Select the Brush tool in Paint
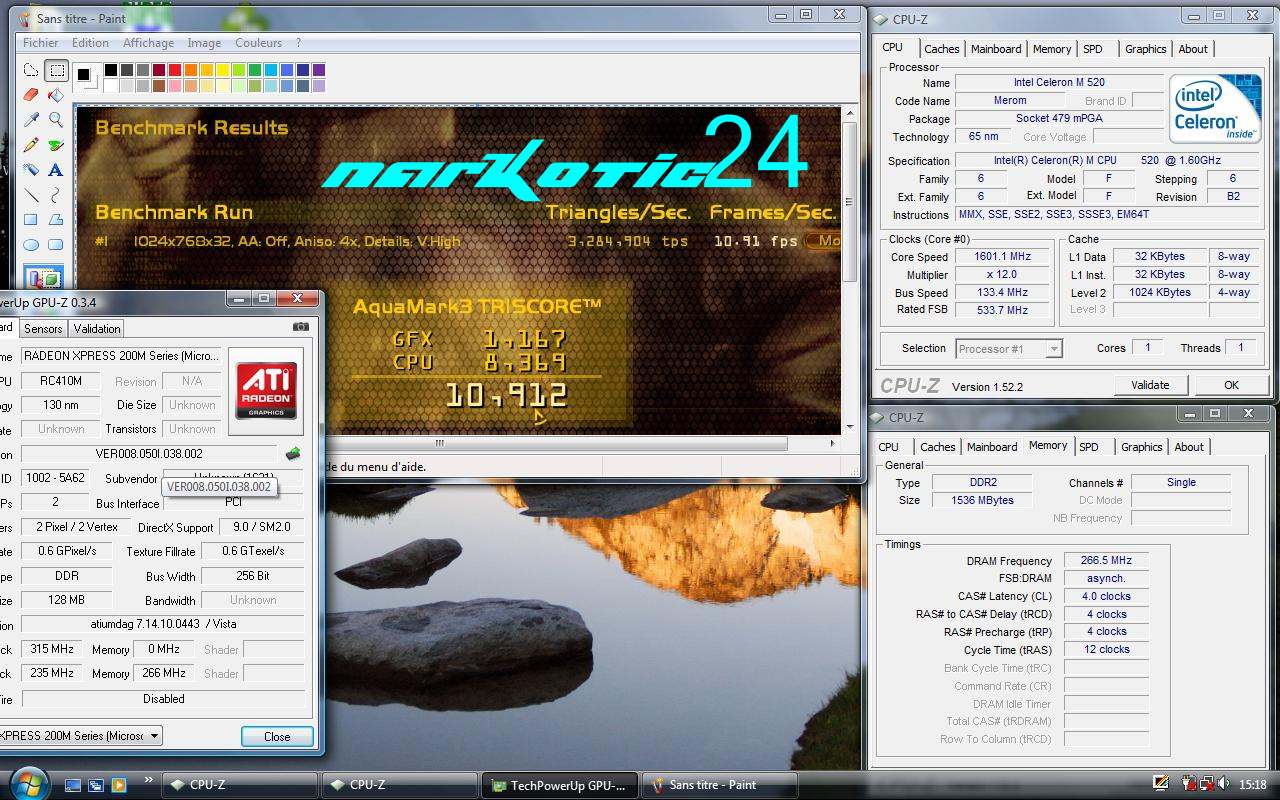This screenshot has width=1280, height=800. click(56, 146)
